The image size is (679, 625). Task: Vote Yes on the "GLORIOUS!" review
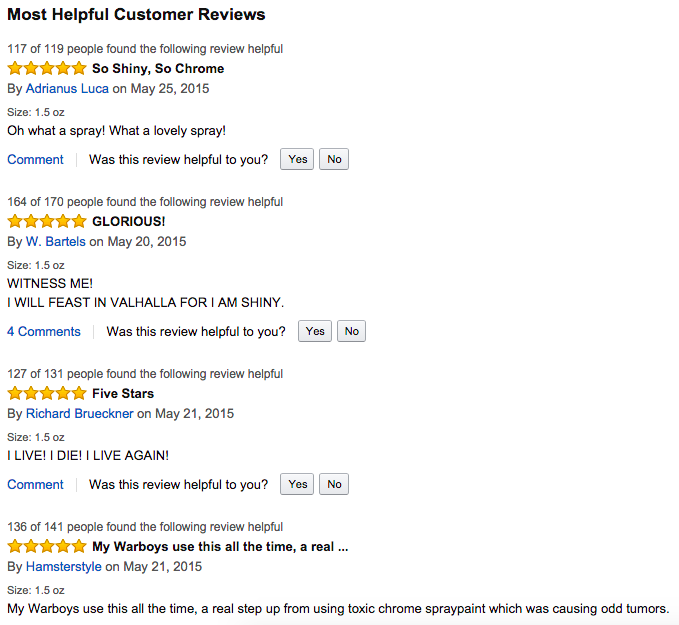point(315,332)
